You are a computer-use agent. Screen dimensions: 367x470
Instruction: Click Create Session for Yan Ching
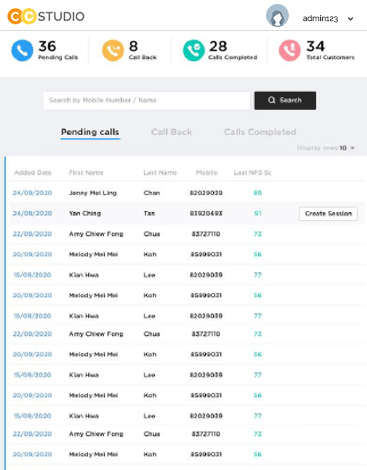tap(328, 214)
